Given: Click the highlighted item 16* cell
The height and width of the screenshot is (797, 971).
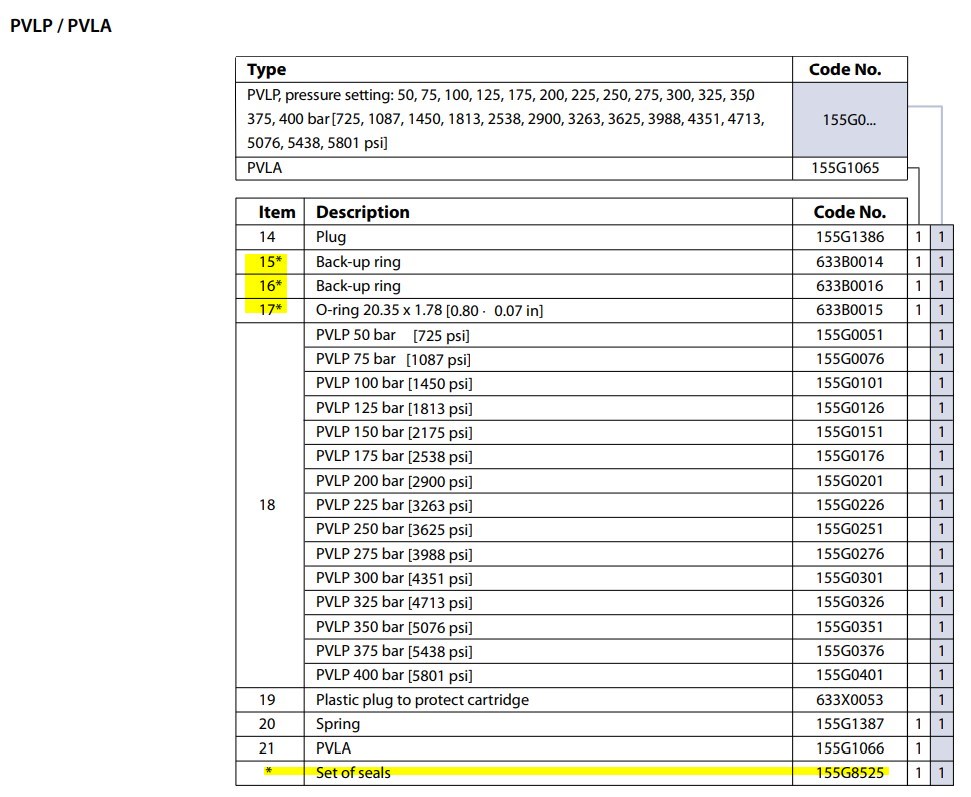Looking at the screenshot, I should point(266,286).
